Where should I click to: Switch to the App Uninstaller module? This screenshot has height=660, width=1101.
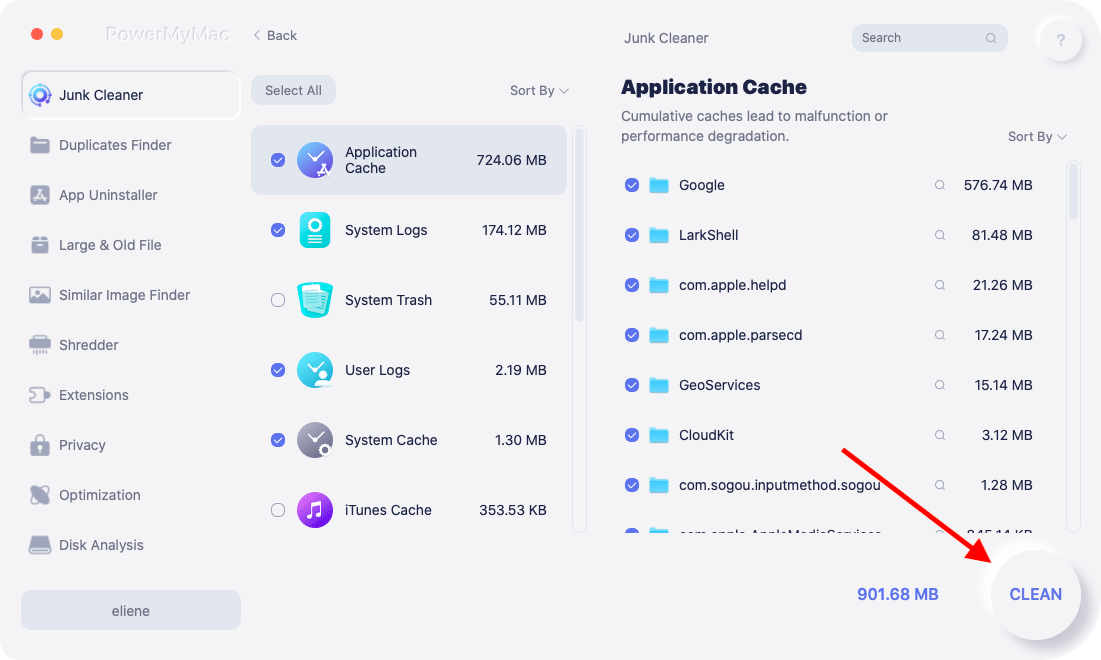(x=131, y=195)
